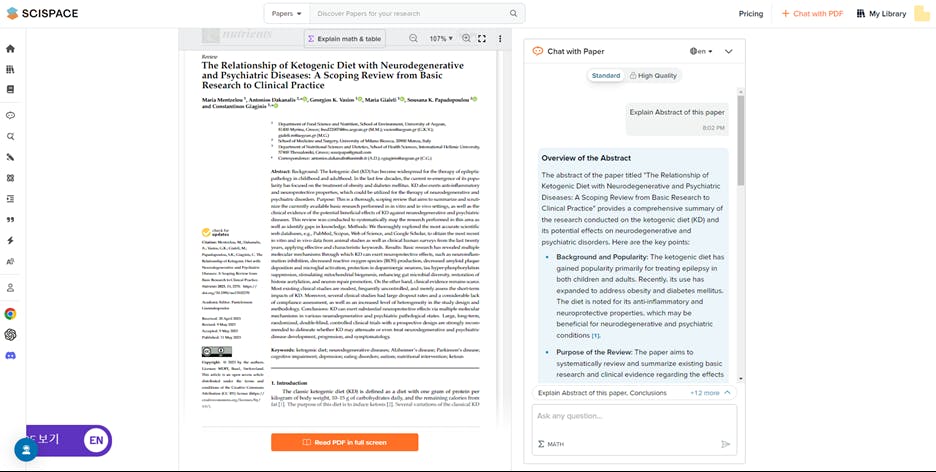Open the AI writer pen icon in sidebar
This screenshot has width=936, height=472.
[x=10, y=157]
